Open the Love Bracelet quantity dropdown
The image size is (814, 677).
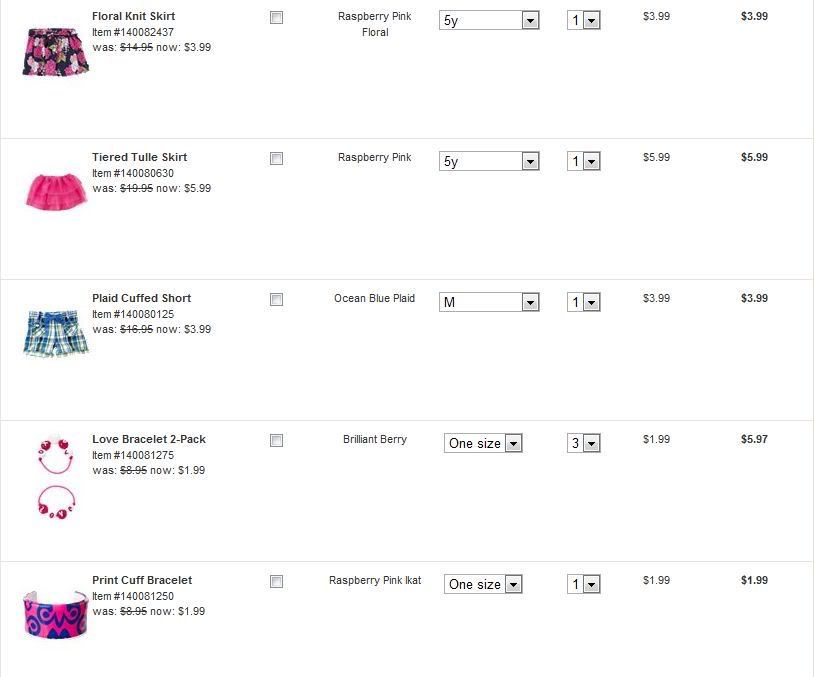583,443
